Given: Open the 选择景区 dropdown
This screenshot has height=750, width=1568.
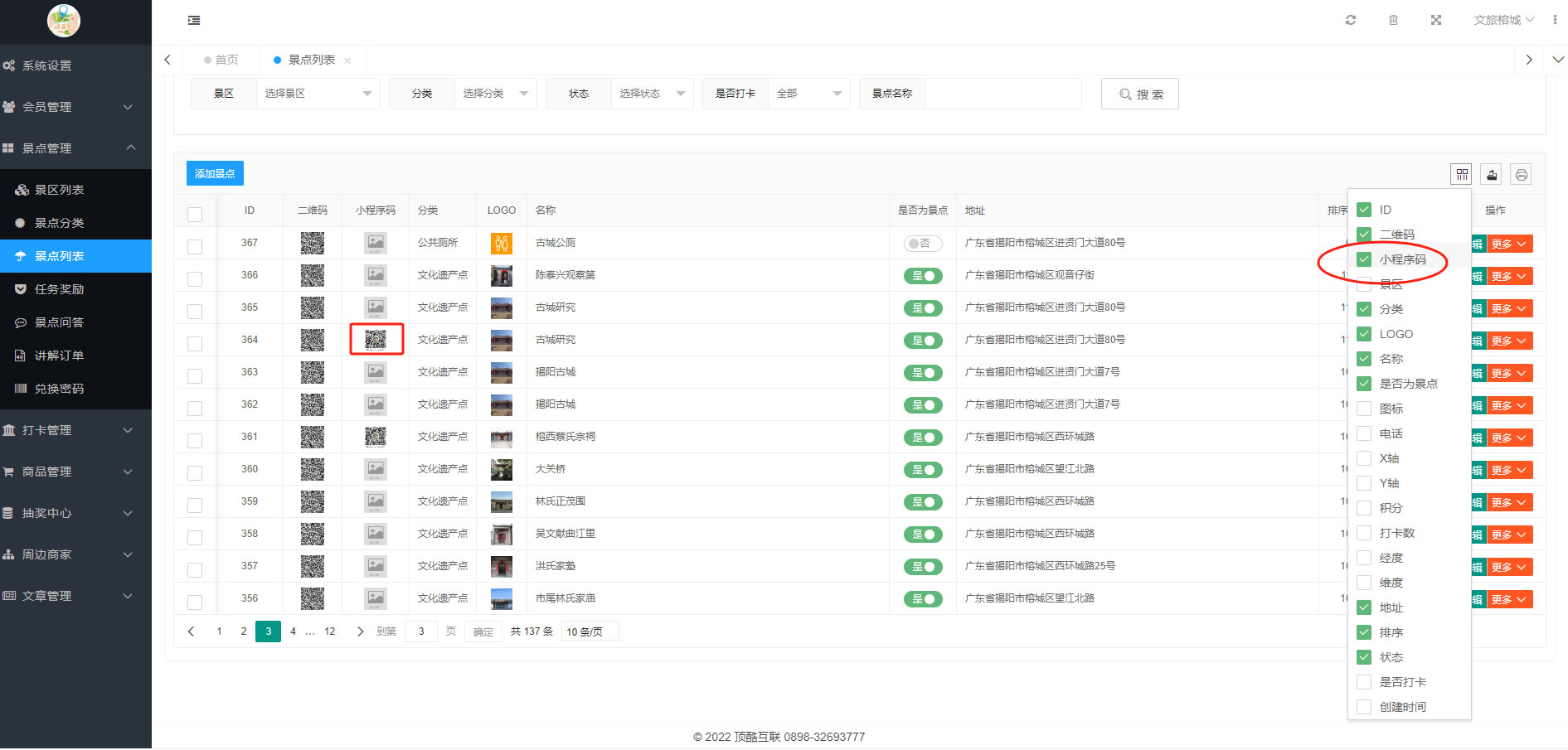Looking at the screenshot, I should (318, 94).
